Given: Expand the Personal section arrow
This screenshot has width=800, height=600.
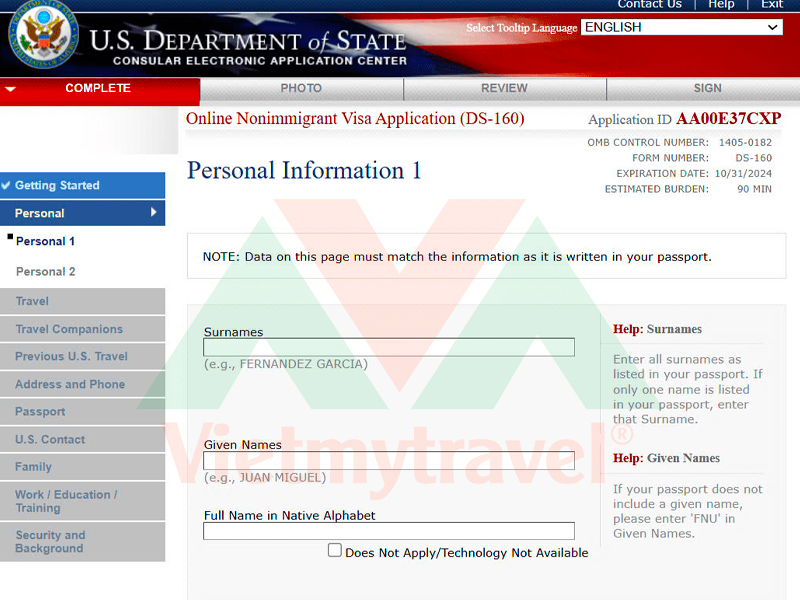Looking at the screenshot, I should [154, 212].
